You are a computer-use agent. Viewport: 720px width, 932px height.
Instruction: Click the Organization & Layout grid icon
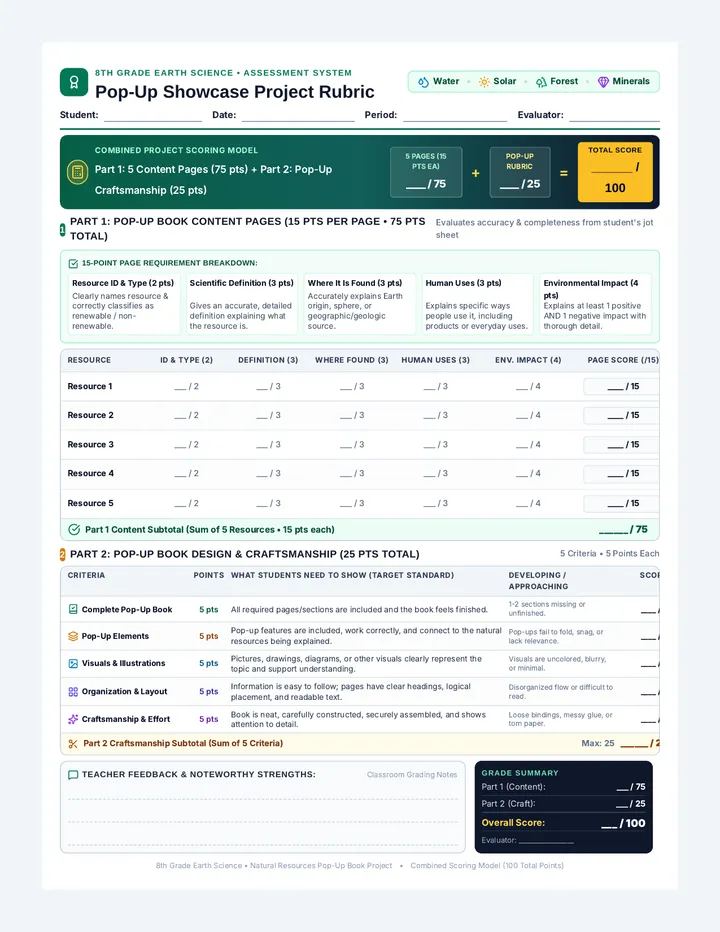[x=73, y=691]
